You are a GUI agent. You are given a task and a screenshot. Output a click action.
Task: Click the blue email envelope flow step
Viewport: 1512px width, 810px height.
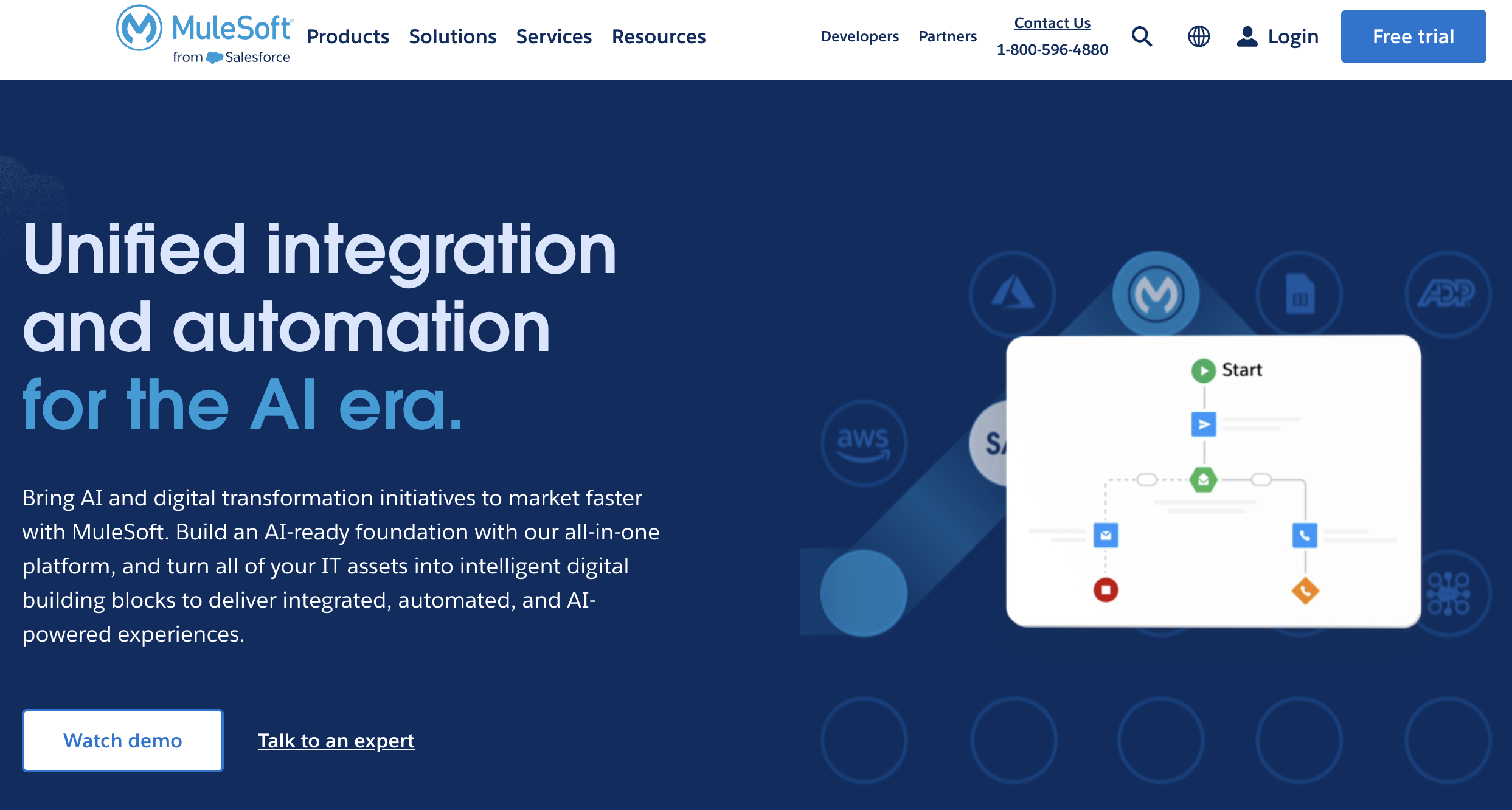pyautogui.click(x=1106, y=535)
